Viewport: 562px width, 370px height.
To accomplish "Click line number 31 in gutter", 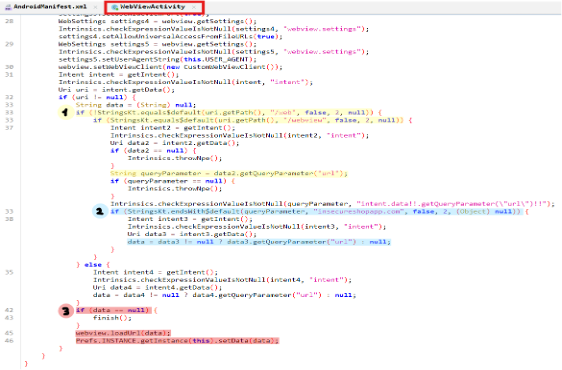I will pos(9,75).
